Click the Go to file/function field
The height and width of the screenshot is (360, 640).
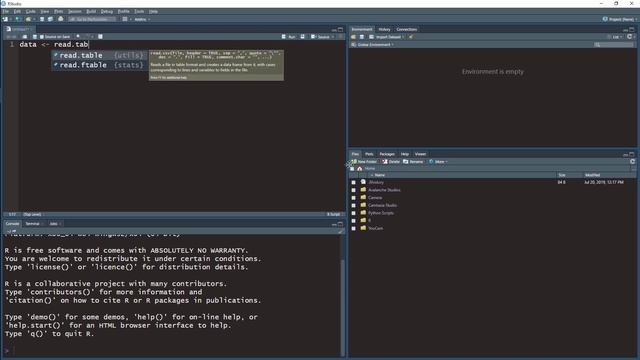pos(91,19)
